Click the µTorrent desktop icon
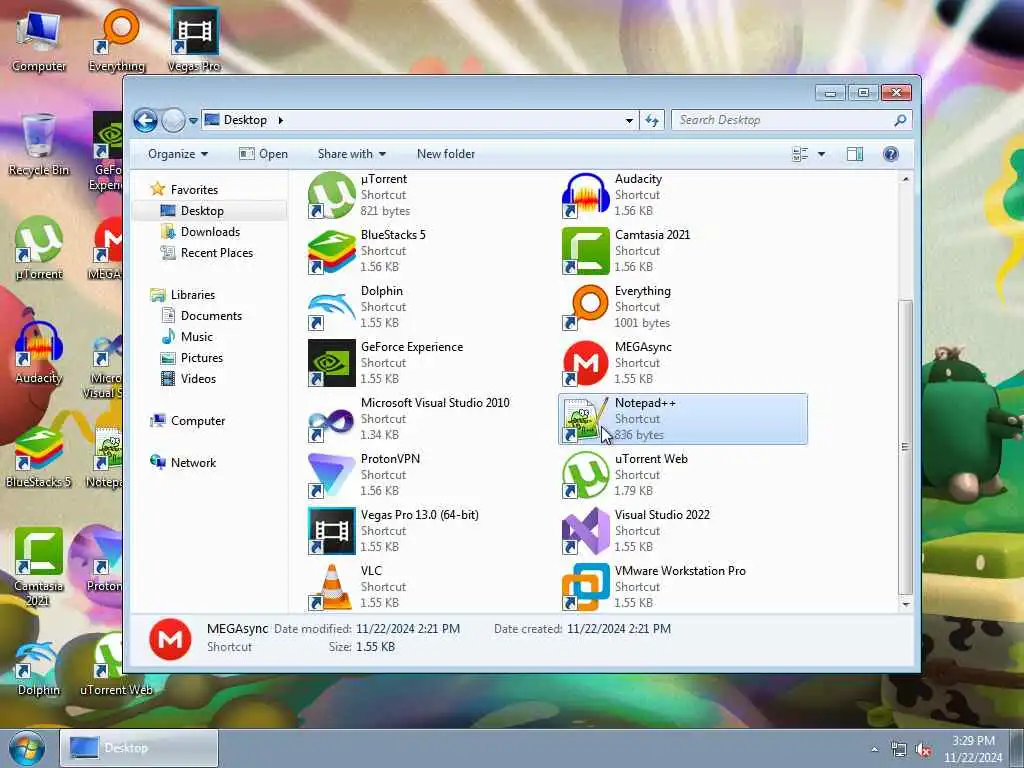The image size is (1024, 768). (39, 249)
